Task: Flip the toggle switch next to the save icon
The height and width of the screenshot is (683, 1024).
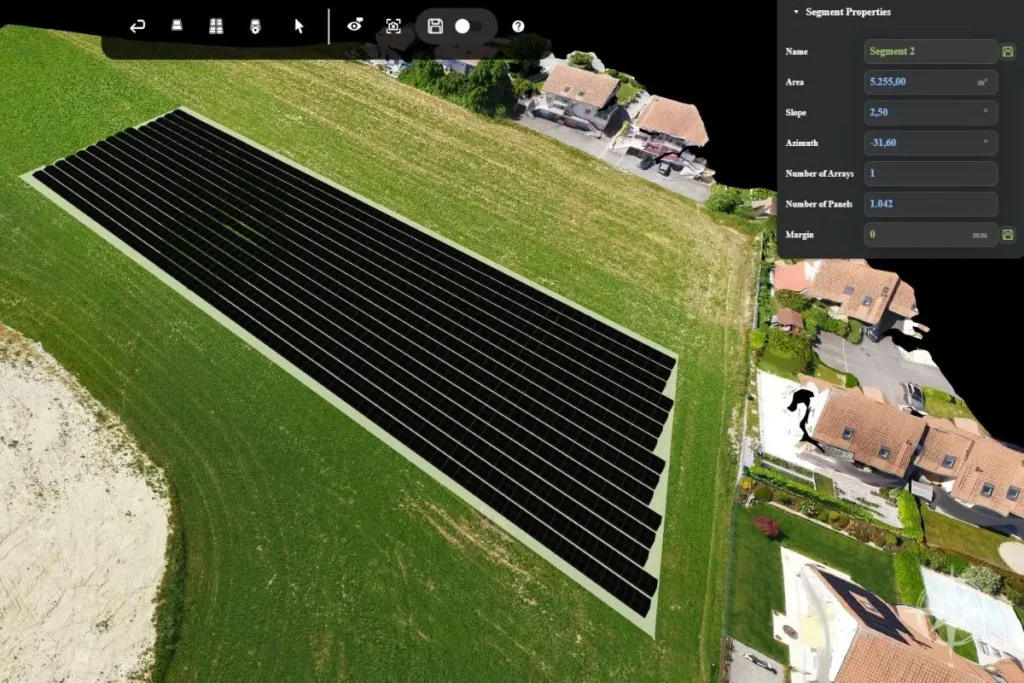Action: pyautogui.click(x=462, y=25)
